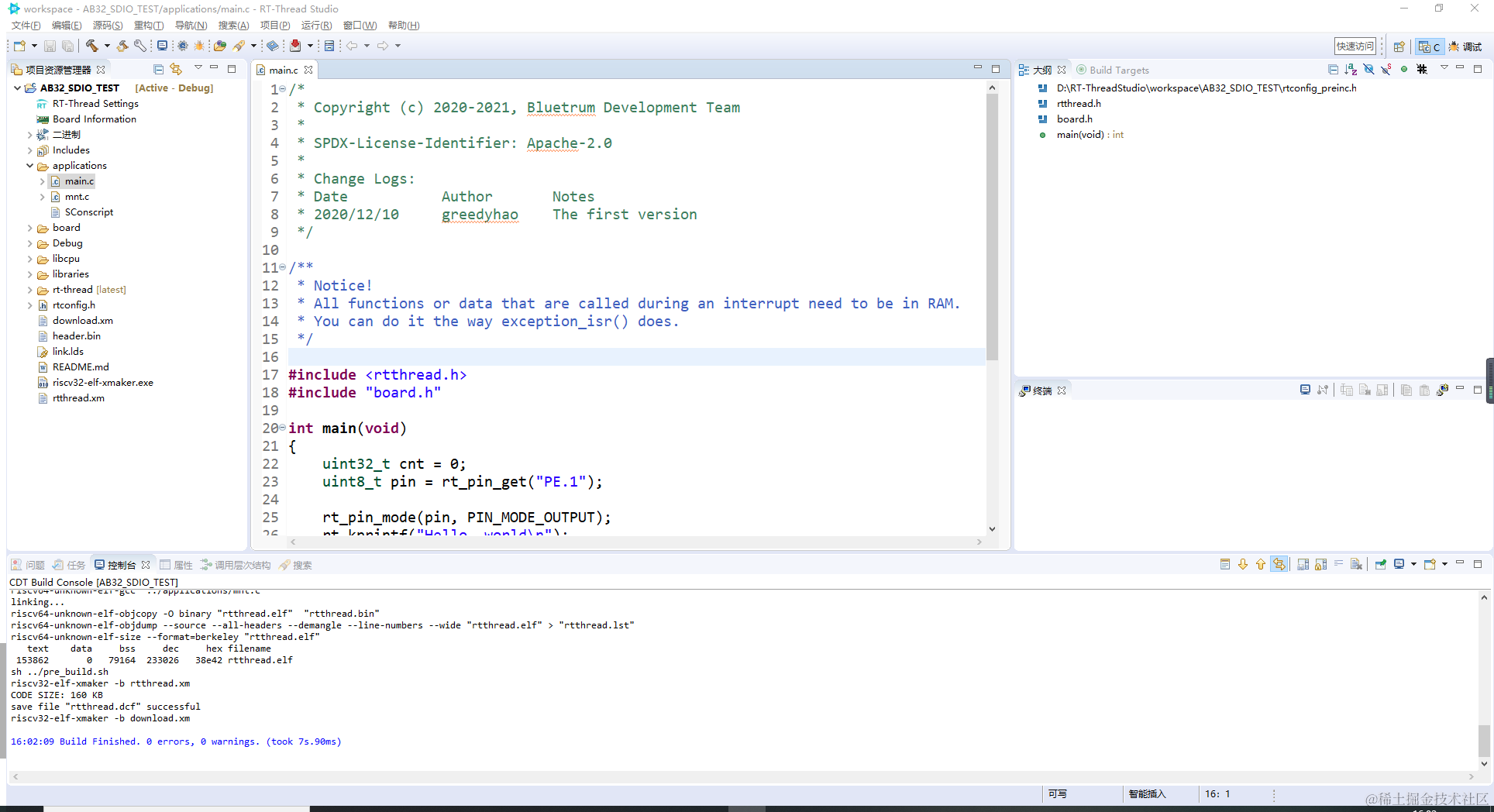
Task: Toggle hide inactive elements in outline
Action: [1422, 69]
